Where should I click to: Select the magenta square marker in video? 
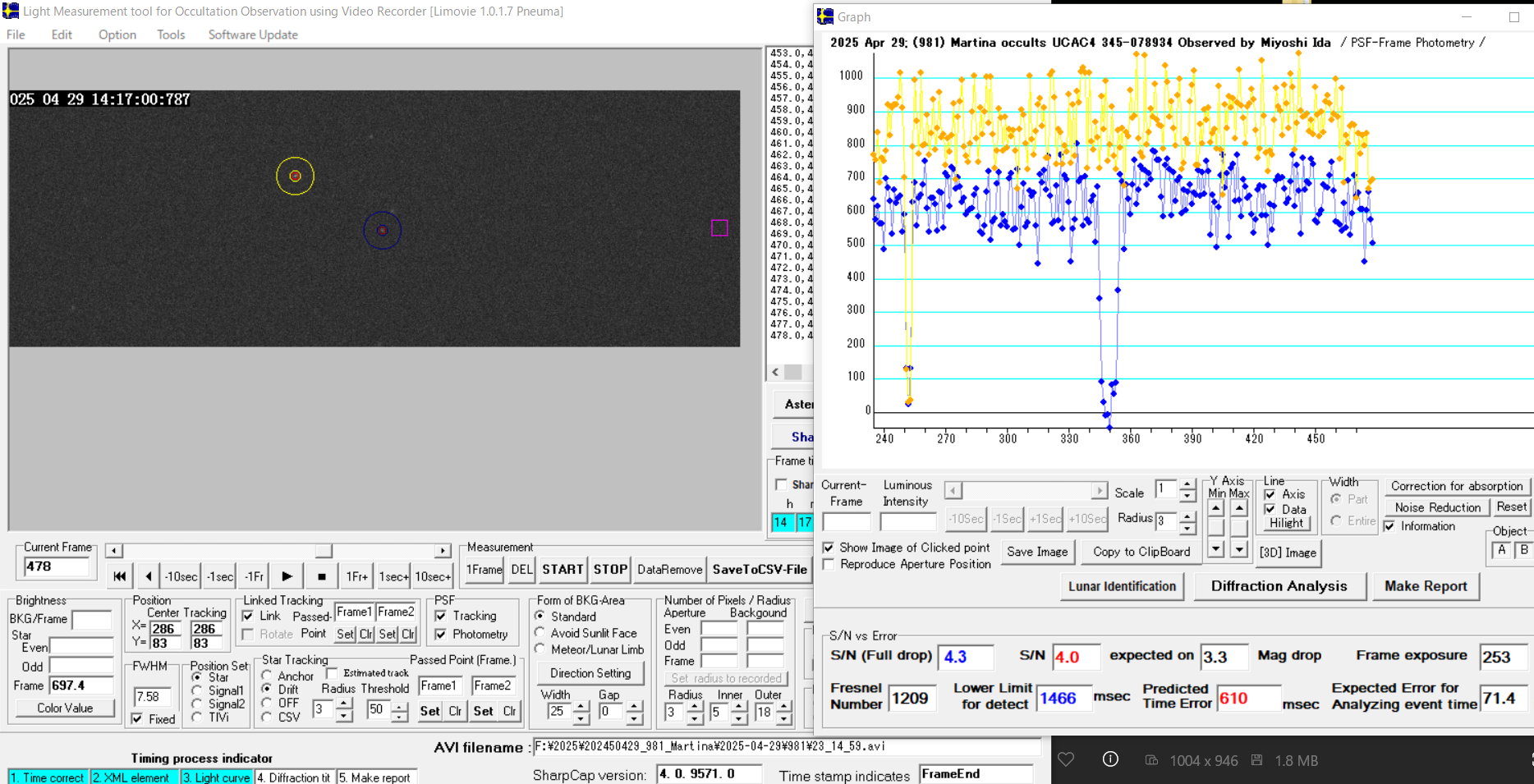(x=719, y=227)
